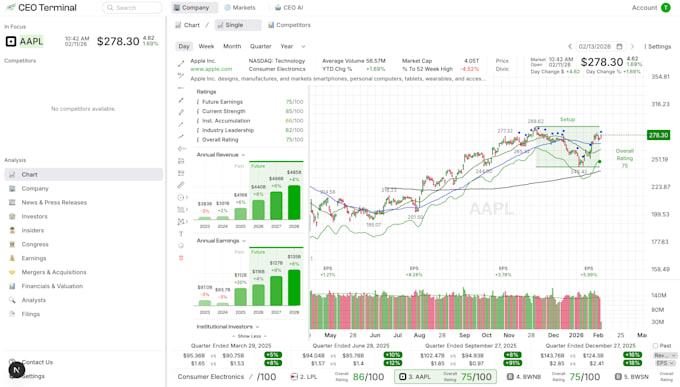Click the round N badge at bottom left
The width and height of the screenshot is (680, 387).
click(x=16, y=370)
